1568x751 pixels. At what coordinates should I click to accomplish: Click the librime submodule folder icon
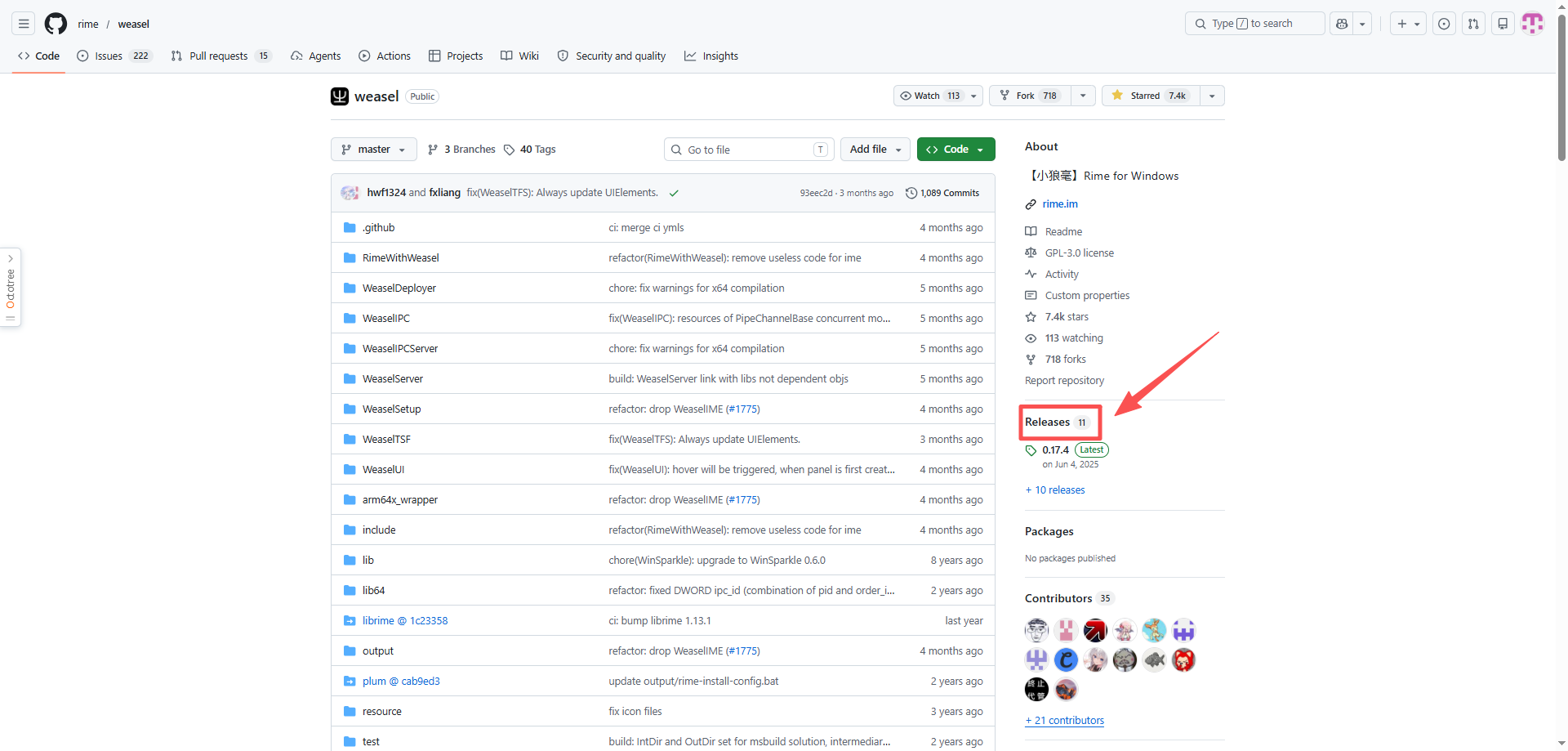coord(350,620)
